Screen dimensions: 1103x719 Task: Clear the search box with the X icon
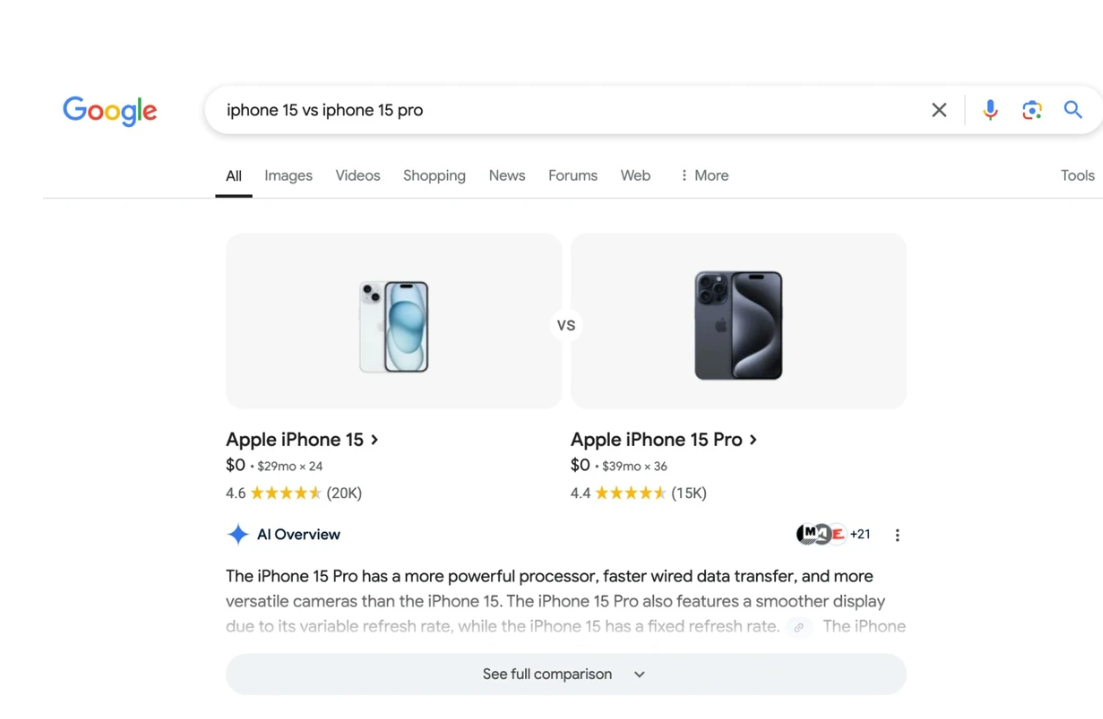939,110
